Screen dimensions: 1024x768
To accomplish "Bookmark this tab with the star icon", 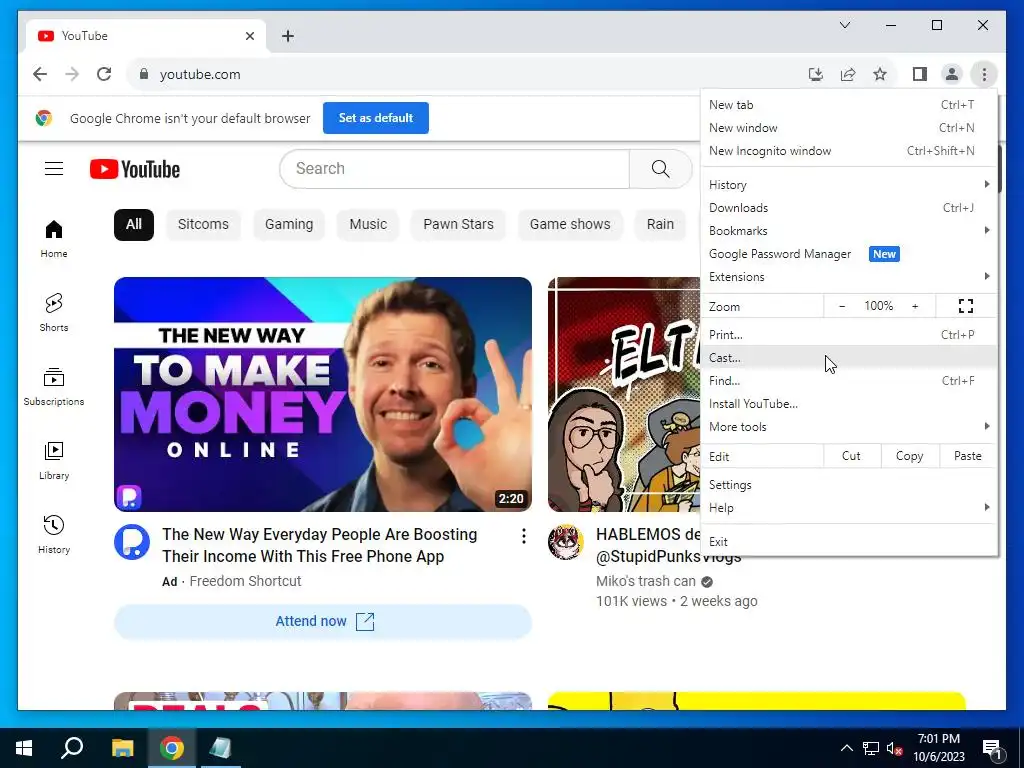I will click(880, 74).
